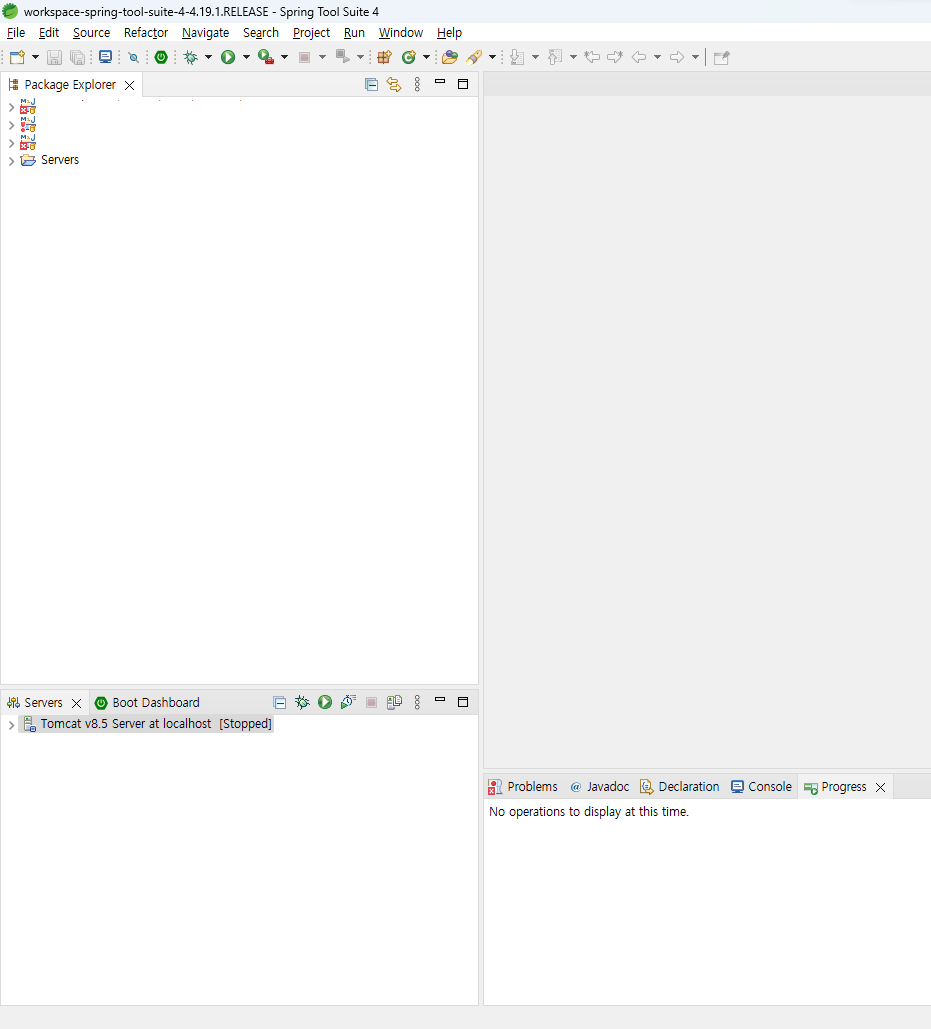
Task: Click the Next Annotation icon
Action: pos(518,57)
